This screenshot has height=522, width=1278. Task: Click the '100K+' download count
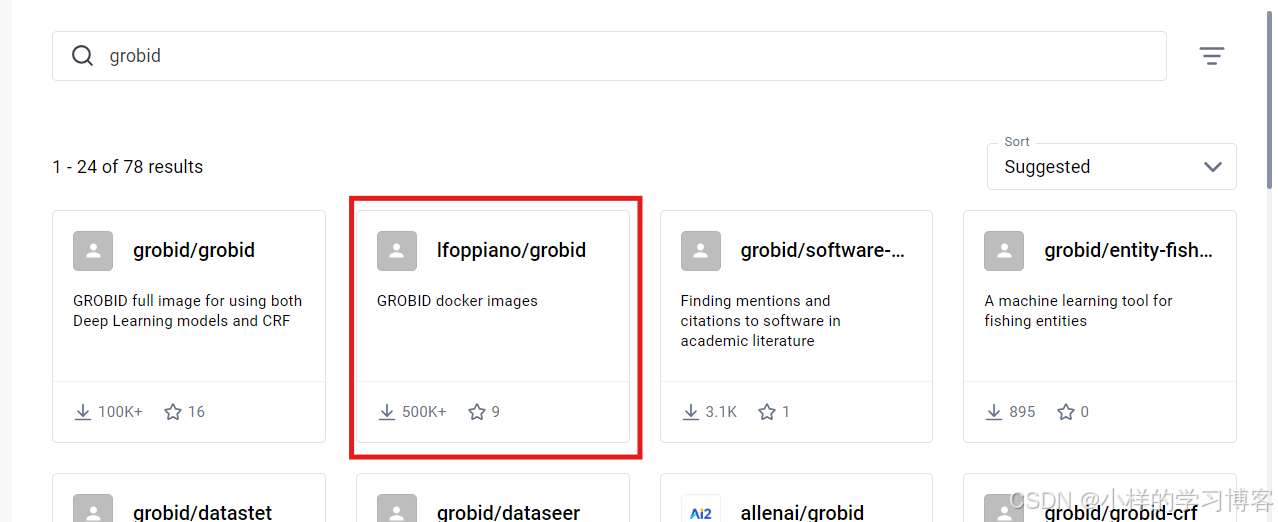120,412
